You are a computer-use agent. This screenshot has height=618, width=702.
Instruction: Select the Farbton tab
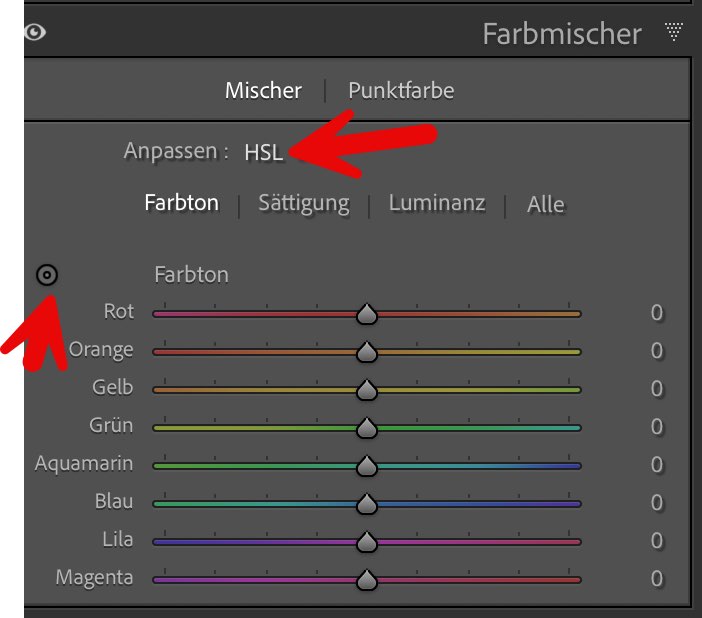click(x=182, y=203)
